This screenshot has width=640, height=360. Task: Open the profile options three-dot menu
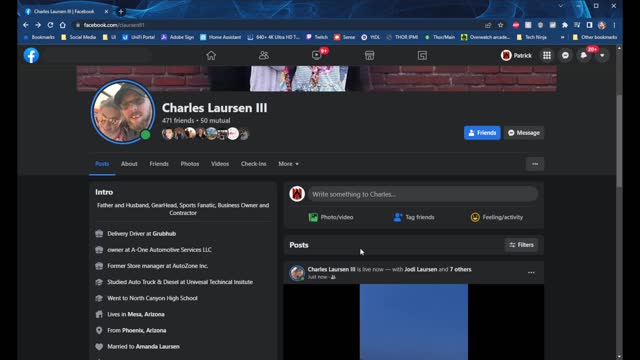click(x=535, y=164)
